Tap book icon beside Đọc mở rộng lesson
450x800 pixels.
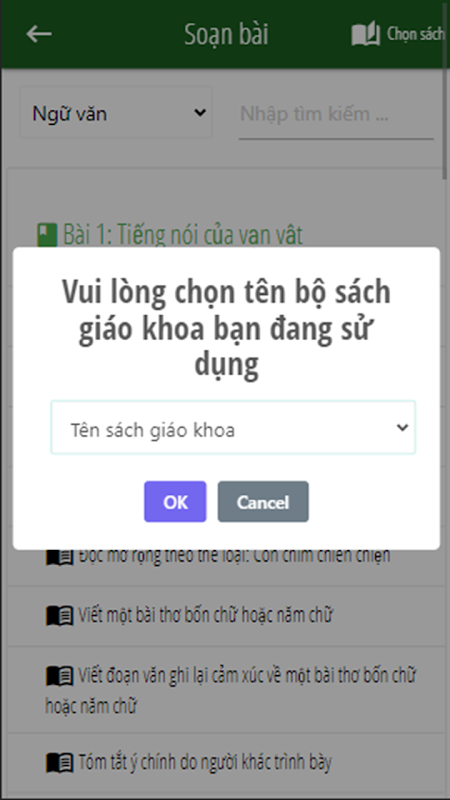(60, 557)
